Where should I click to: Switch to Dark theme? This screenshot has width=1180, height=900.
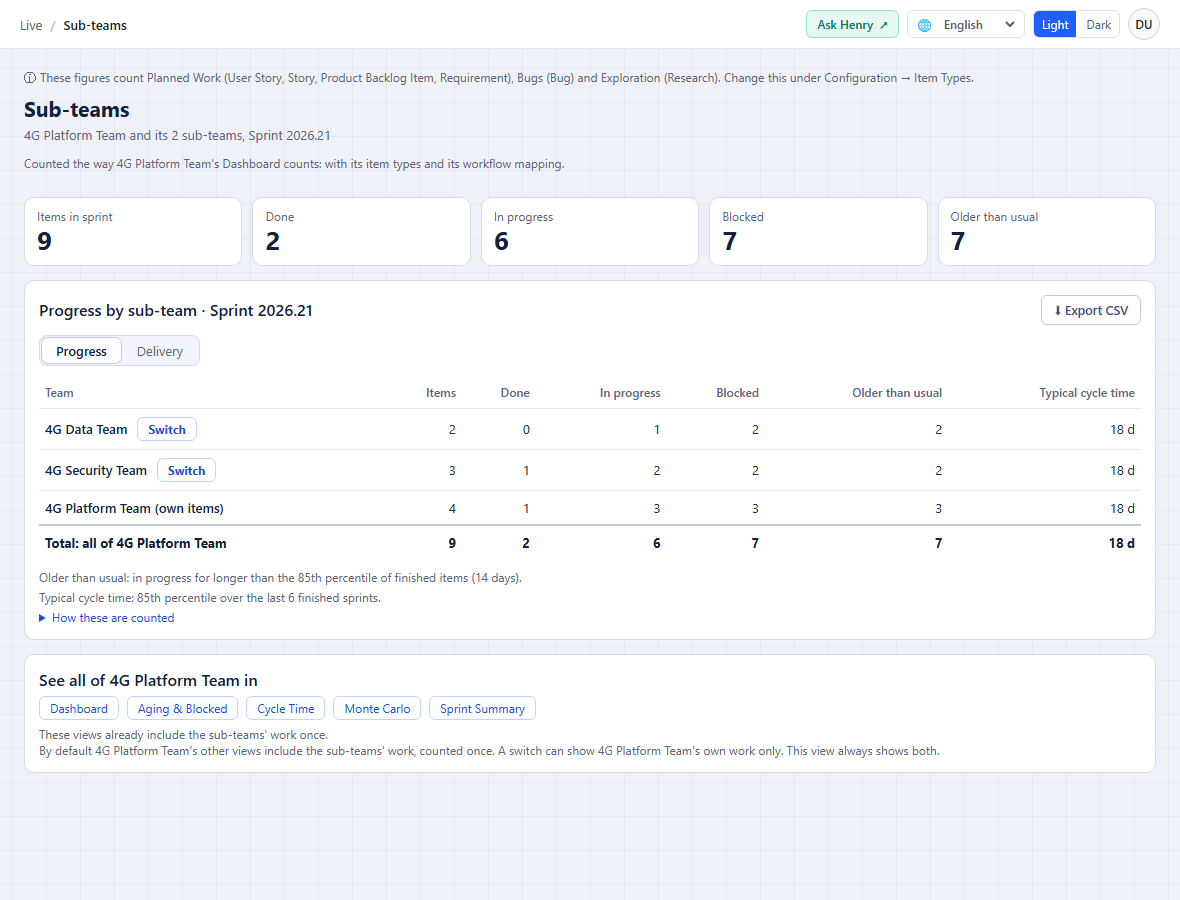click(x=1098, y=25)
